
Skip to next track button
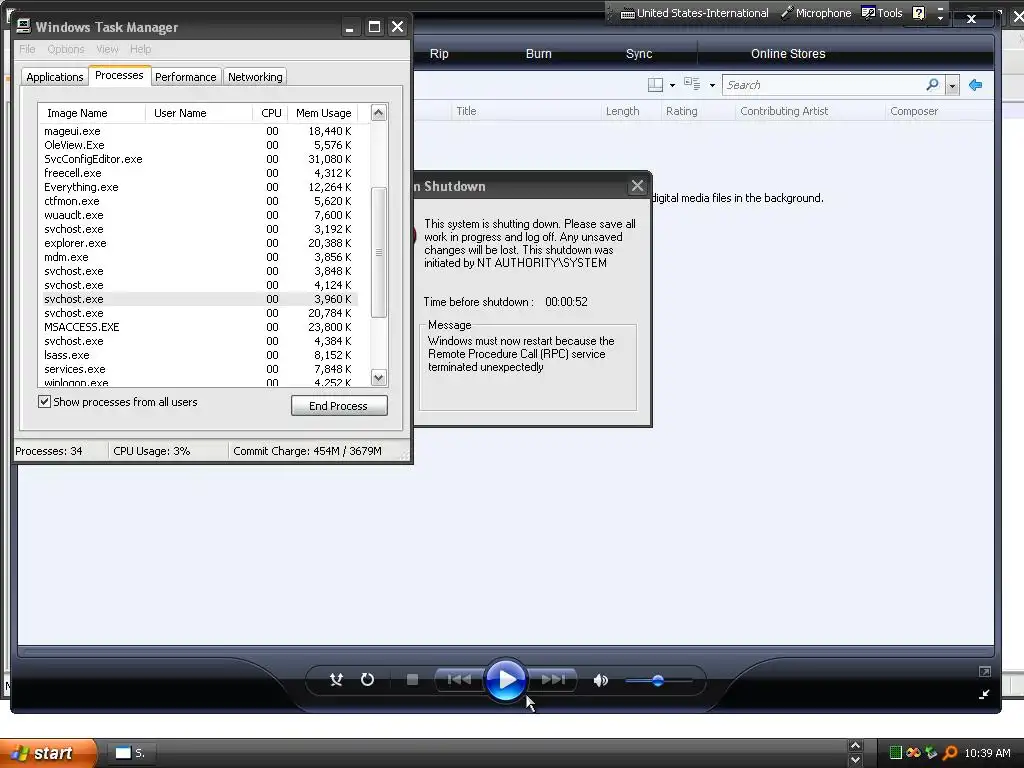[552, 680]
